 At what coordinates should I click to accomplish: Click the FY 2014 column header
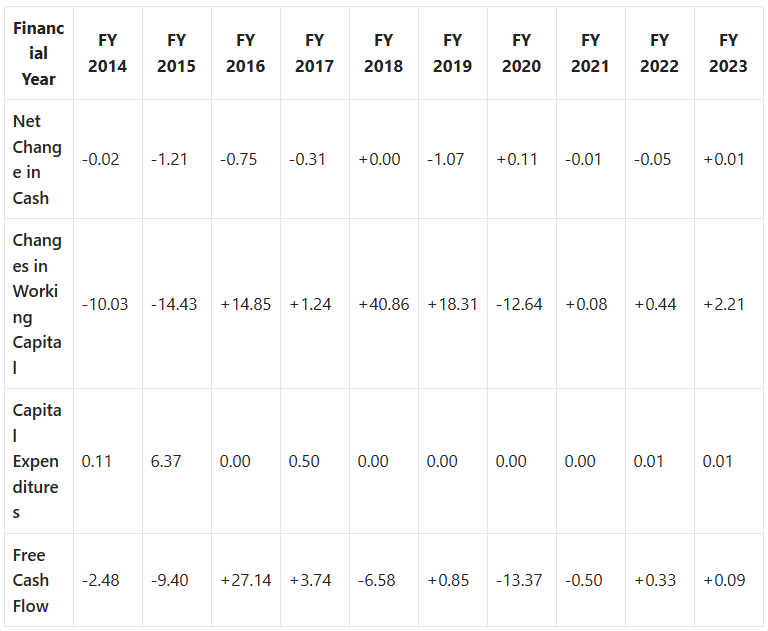107,53
